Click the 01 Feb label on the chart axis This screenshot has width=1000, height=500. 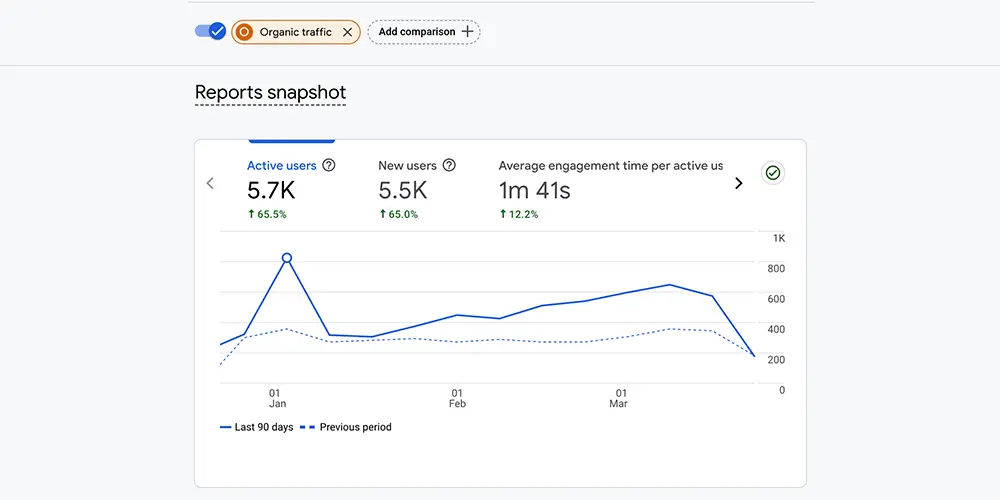click(x=457, y=398)
